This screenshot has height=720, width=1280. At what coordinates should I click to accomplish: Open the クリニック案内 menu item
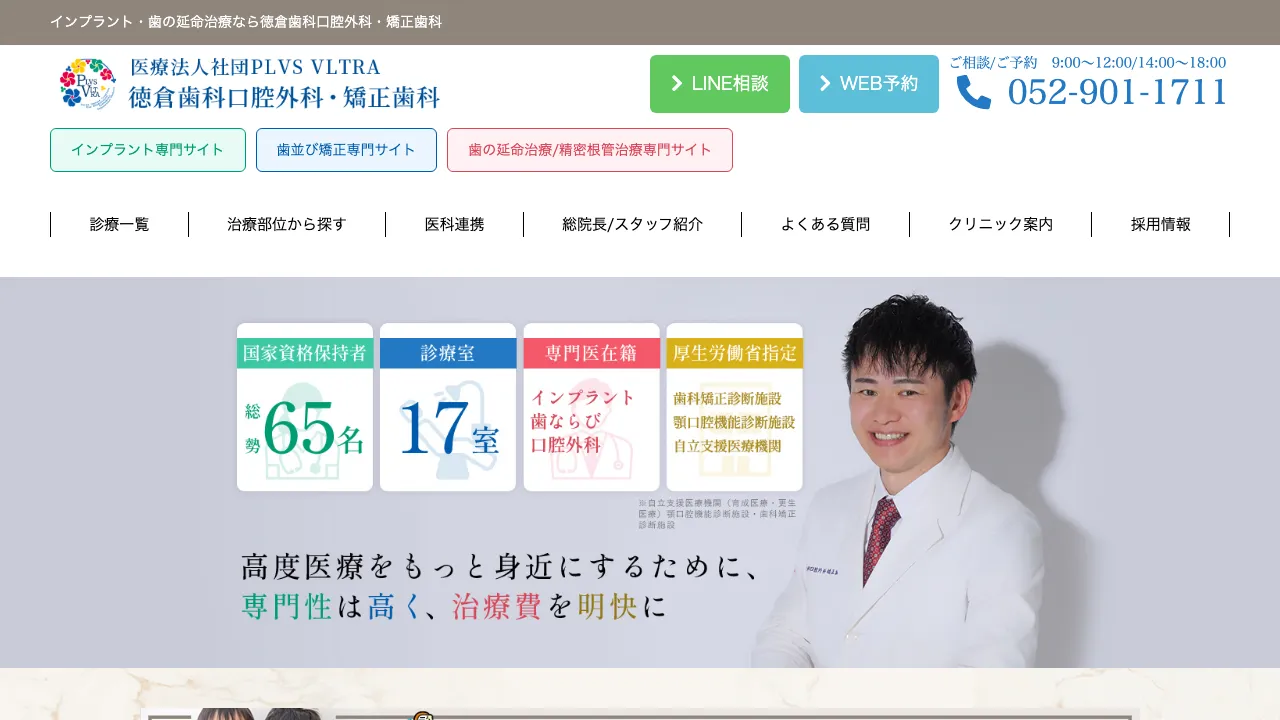point(1001,225)
